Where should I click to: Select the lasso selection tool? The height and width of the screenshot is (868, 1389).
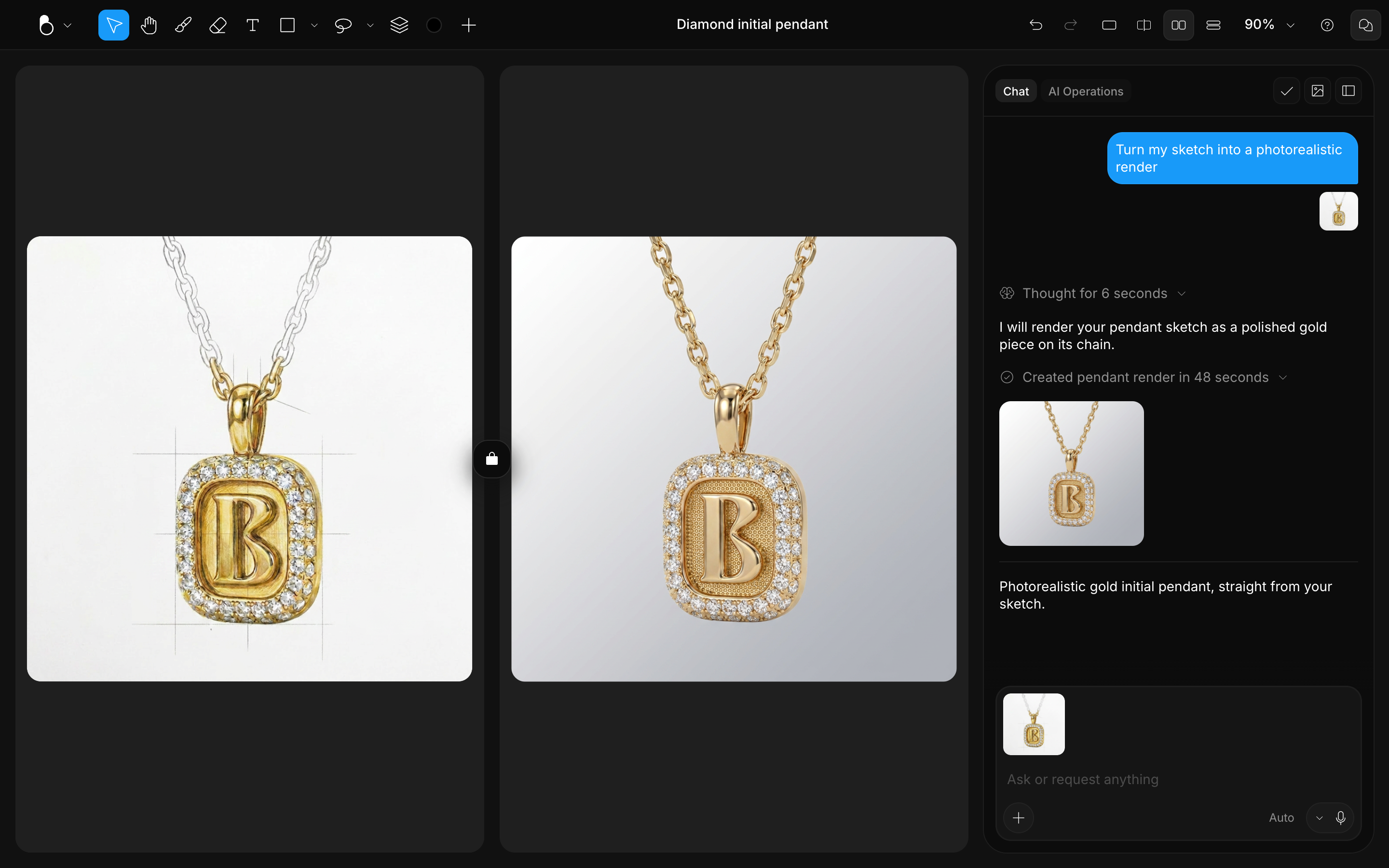(342, 25)
